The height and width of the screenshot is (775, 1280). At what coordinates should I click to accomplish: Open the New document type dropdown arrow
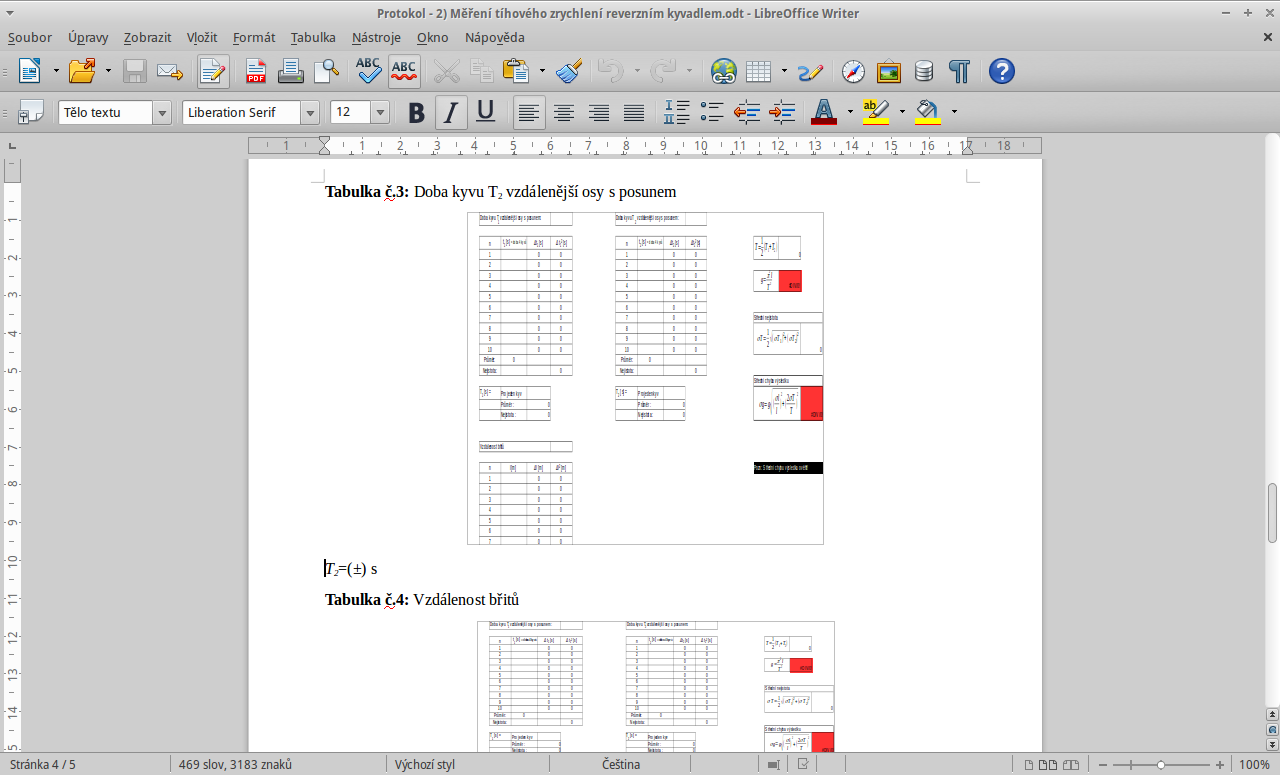tap(56, 71)
